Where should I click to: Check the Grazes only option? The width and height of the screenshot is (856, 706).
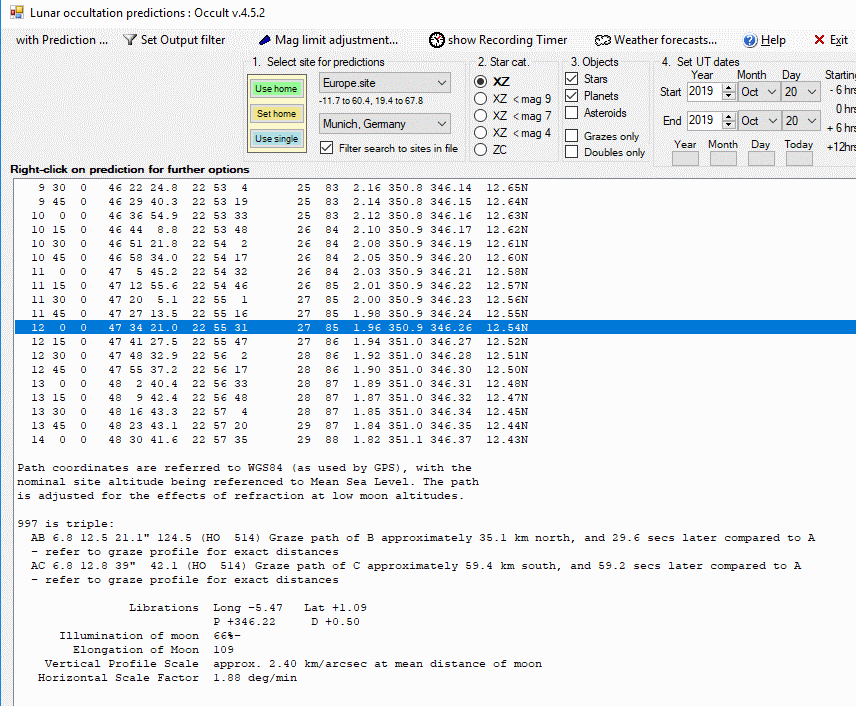click(572, 136)
